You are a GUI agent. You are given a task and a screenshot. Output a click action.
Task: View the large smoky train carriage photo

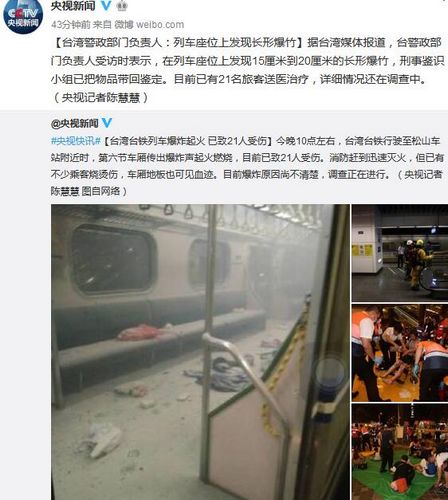200,352
